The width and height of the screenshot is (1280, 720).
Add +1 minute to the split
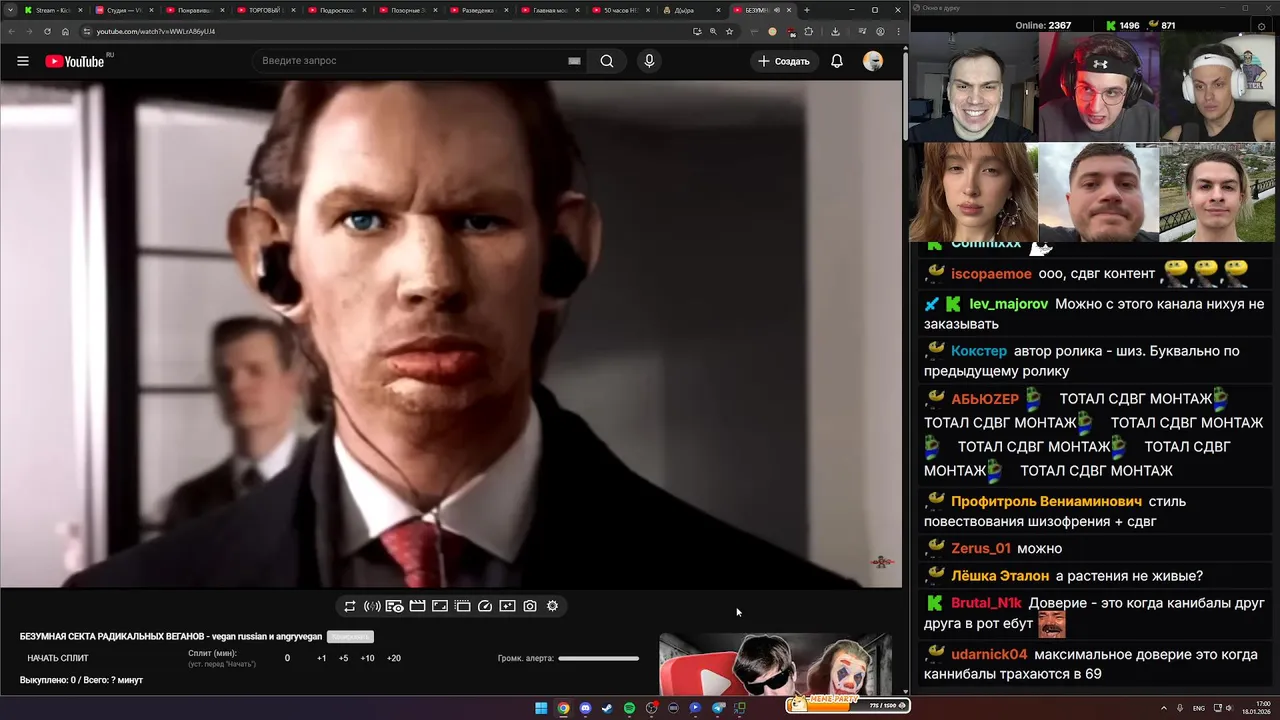[321, 658]
